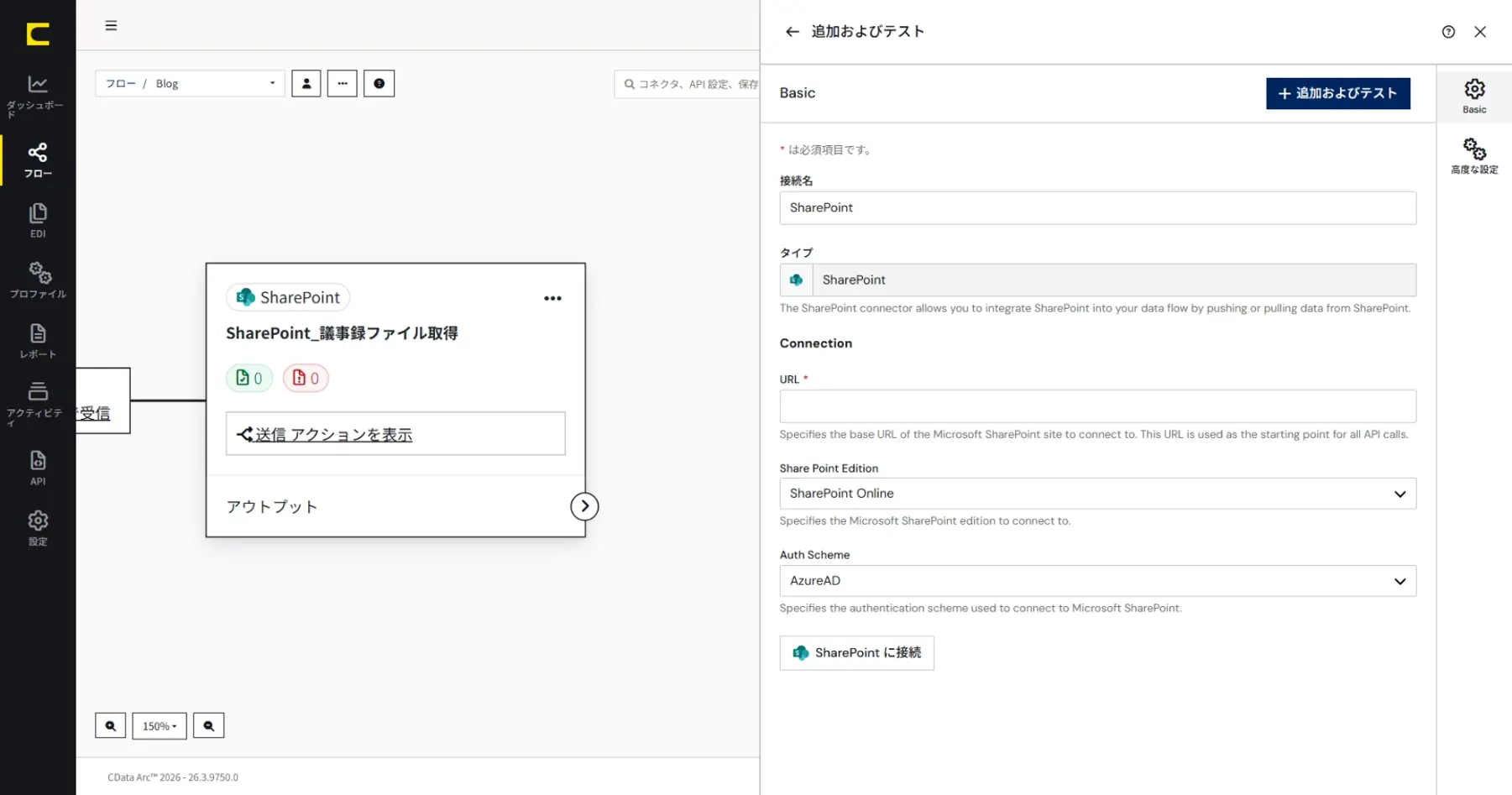Switch to the Basic settings tab
1512x795 pixels.
[1474, 97]
